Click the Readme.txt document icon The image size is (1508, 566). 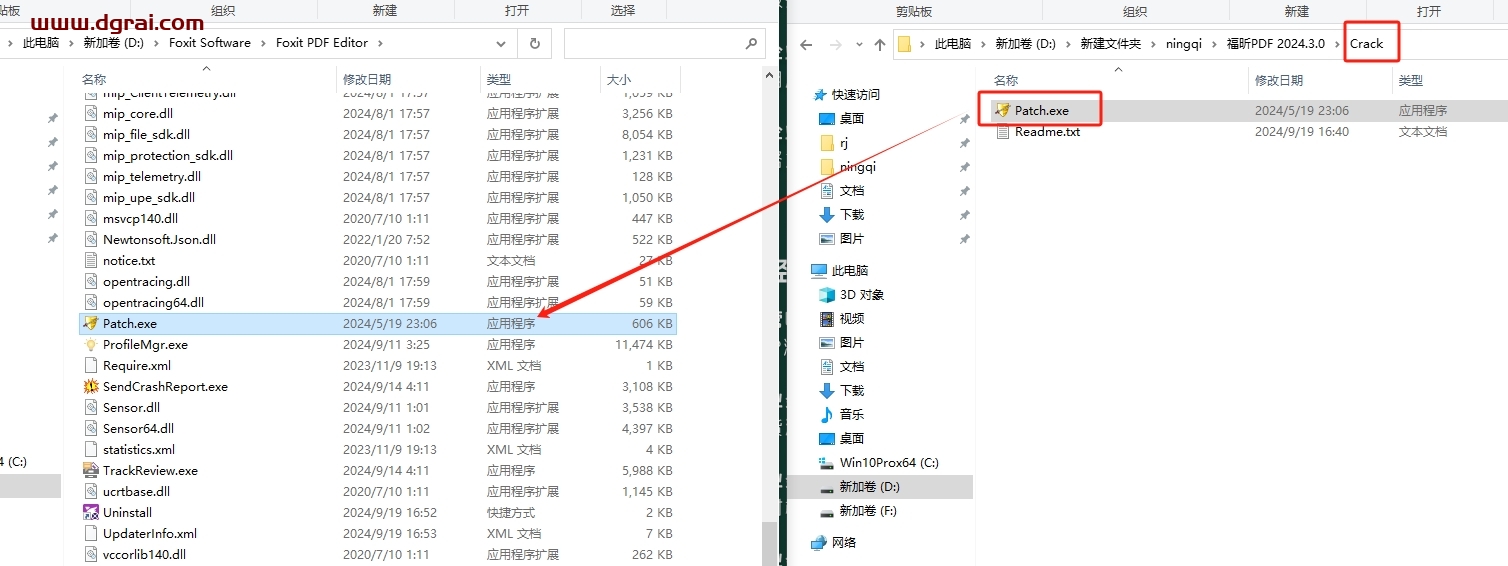tap(1003, 131)
